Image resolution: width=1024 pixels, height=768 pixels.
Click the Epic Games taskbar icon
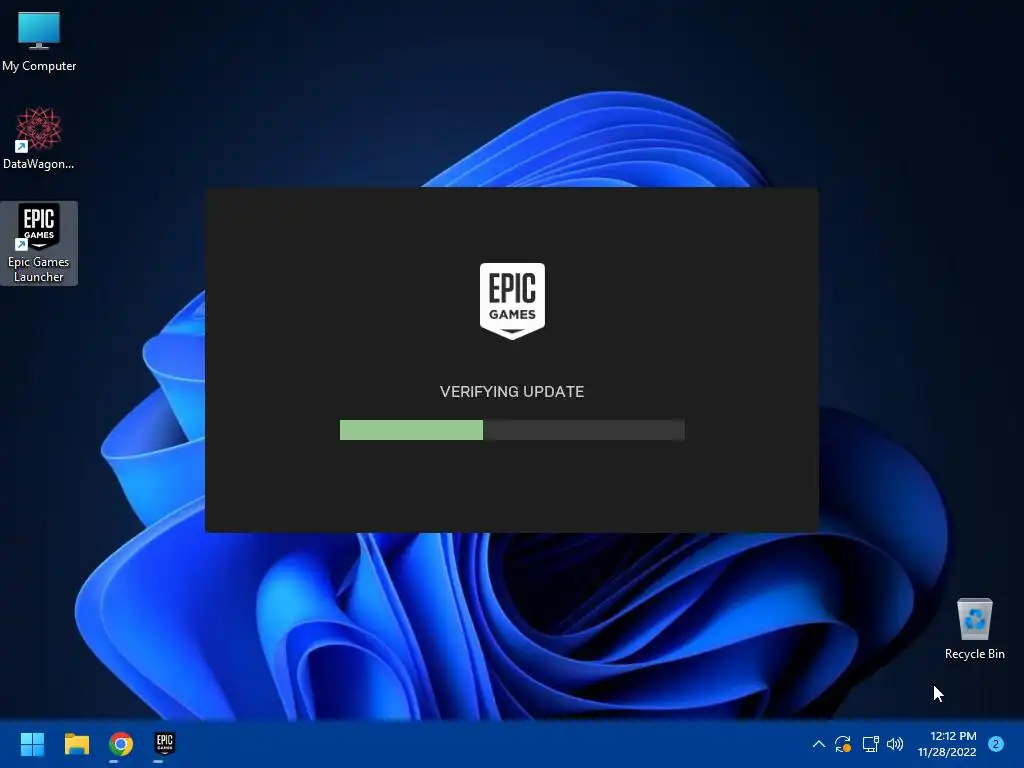click(x=165, y=743)
